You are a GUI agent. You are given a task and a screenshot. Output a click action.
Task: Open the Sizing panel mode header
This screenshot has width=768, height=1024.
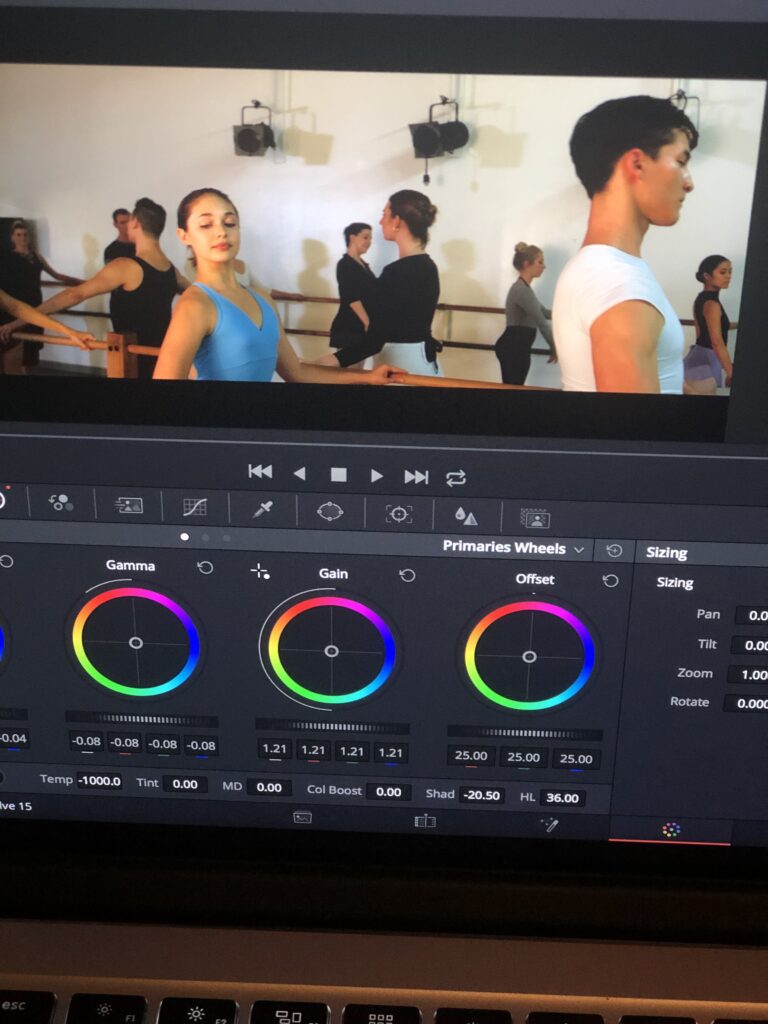[x=667, y=553]
